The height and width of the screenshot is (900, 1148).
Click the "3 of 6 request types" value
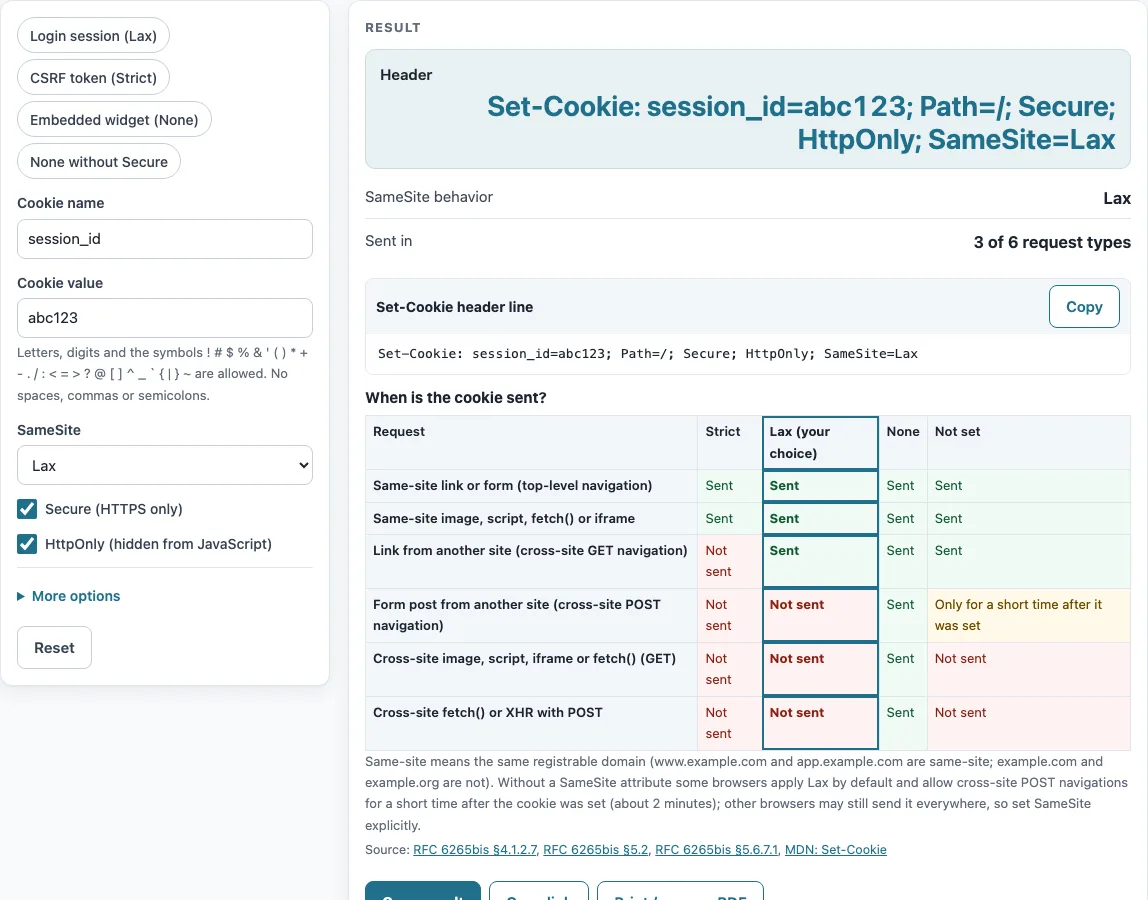click(1052, 242)
